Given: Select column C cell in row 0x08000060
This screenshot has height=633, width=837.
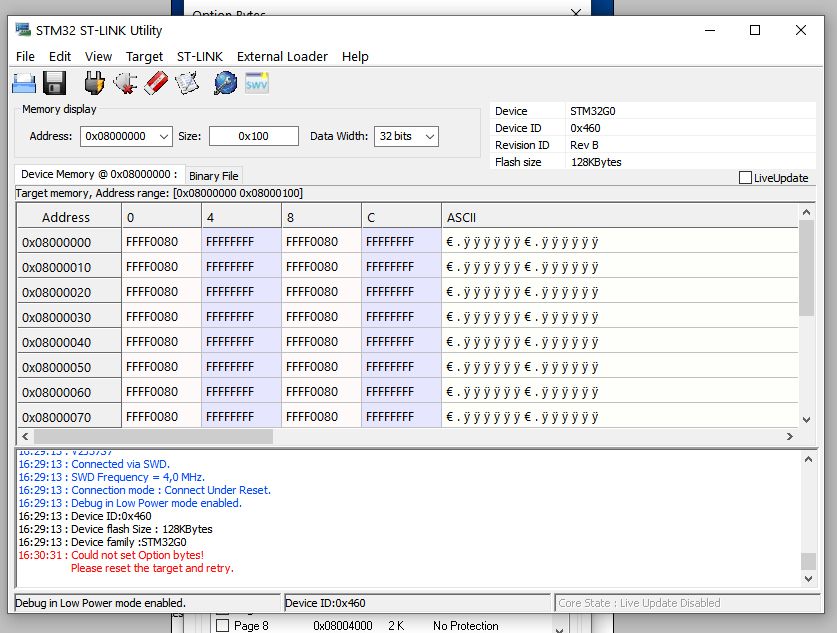Looking at the screenshot, I should (401, 392).
